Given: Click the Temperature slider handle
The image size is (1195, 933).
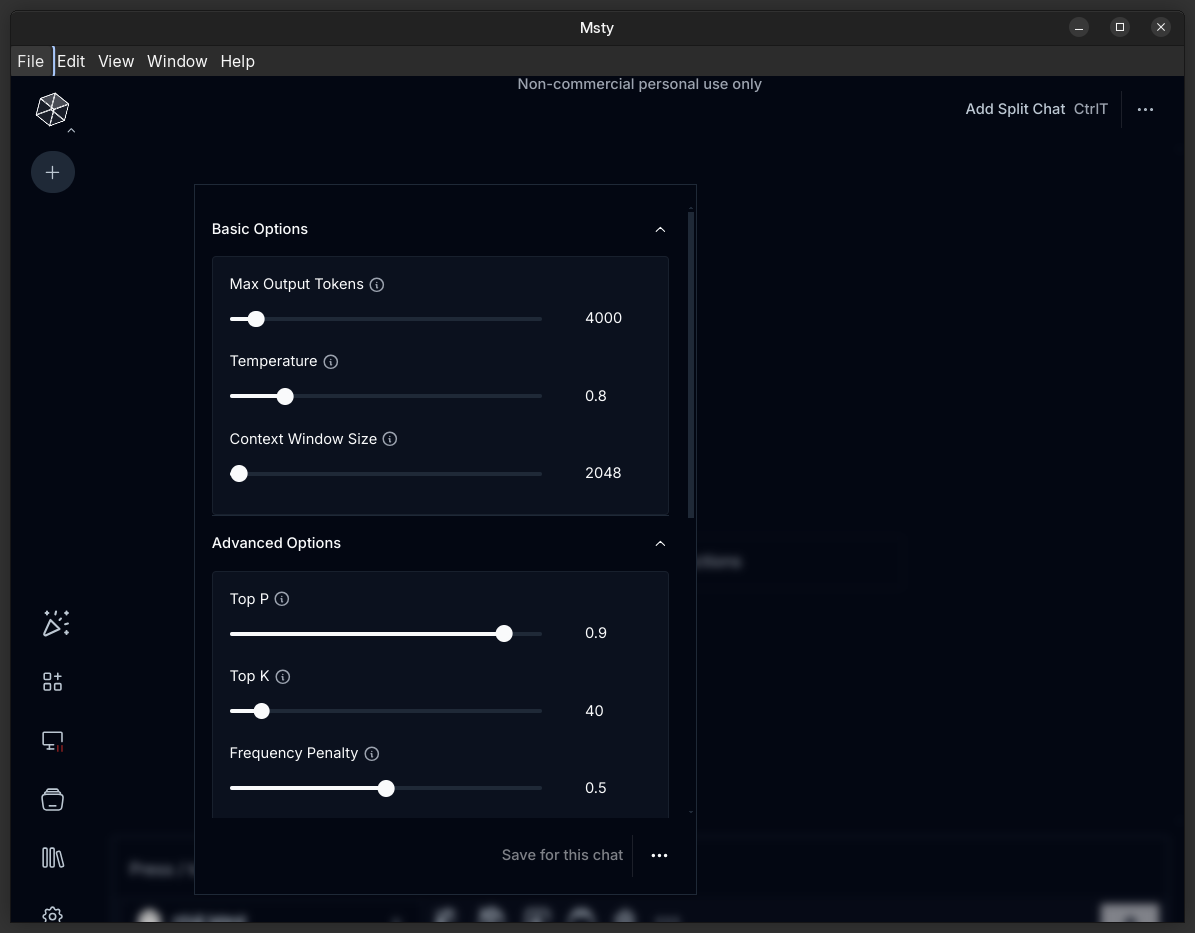Looking at the screenshot, I should pos(285,396).
